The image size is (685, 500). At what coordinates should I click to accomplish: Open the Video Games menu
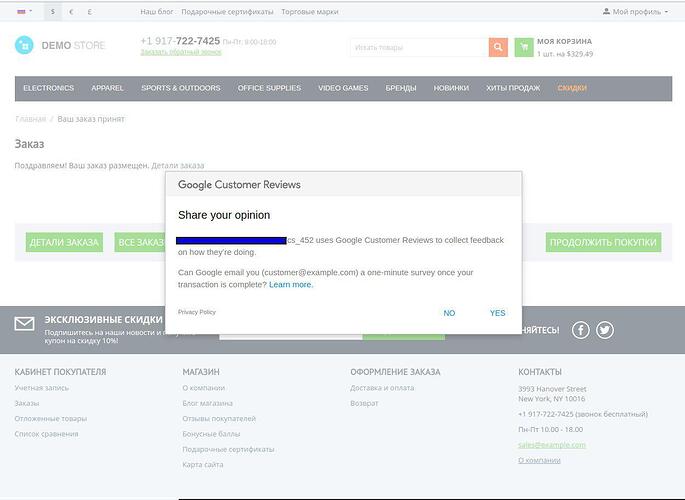point(343,88)
